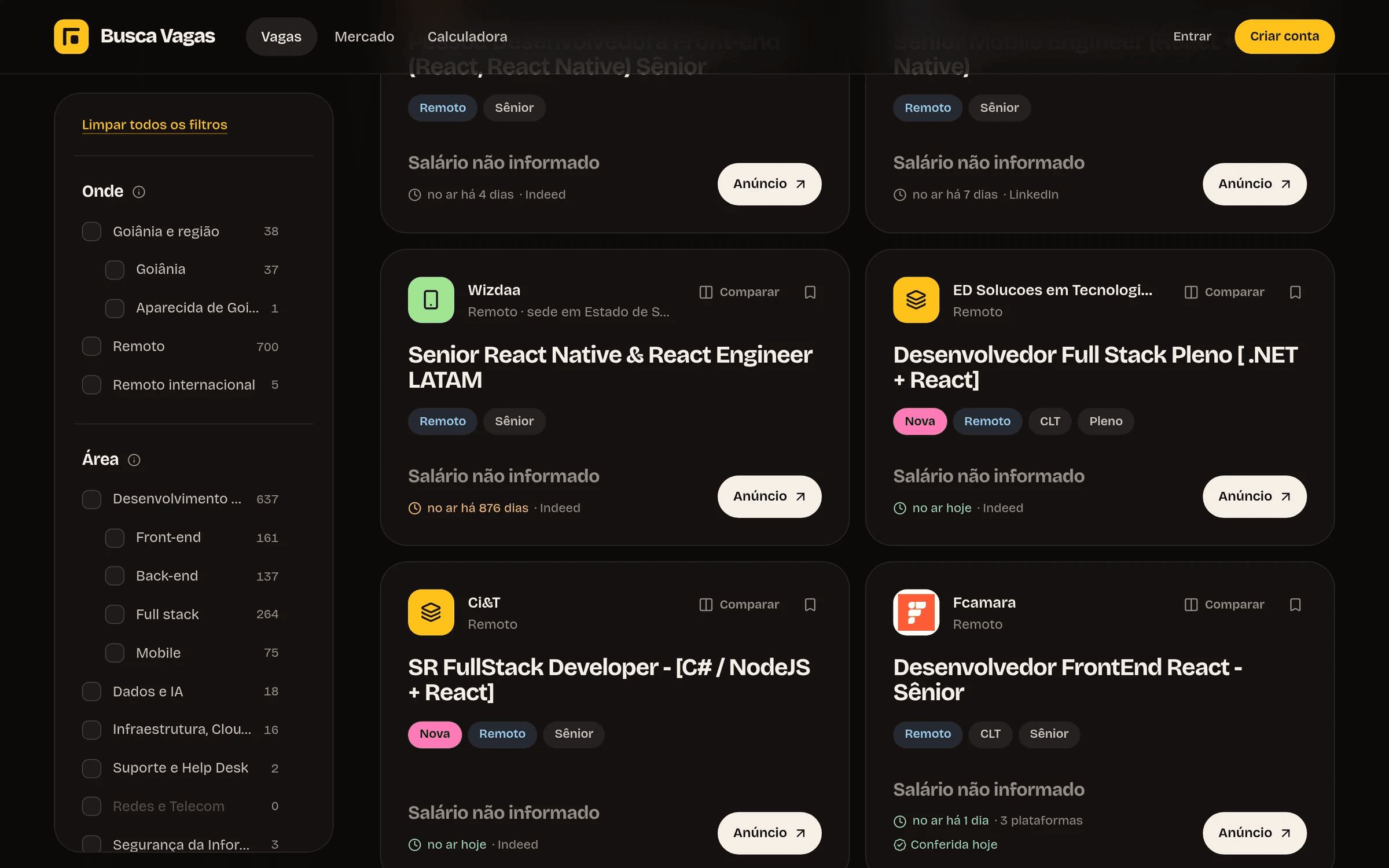Check the Back-end area filter
1389x868 pixels.
click(x=115, y=576)
